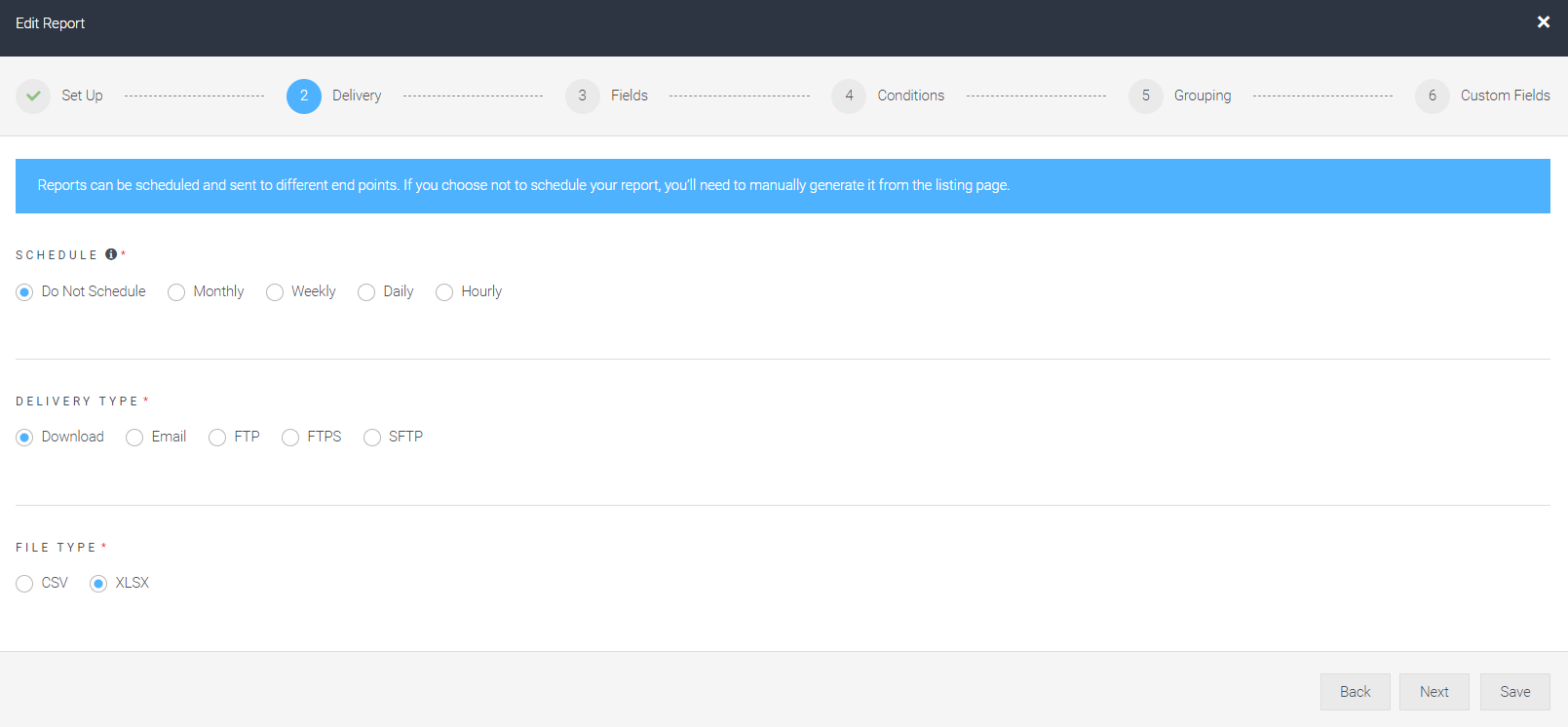Open the Set Up step label
The width and height of the screenshot is (1568, 727).
point(82,96)
